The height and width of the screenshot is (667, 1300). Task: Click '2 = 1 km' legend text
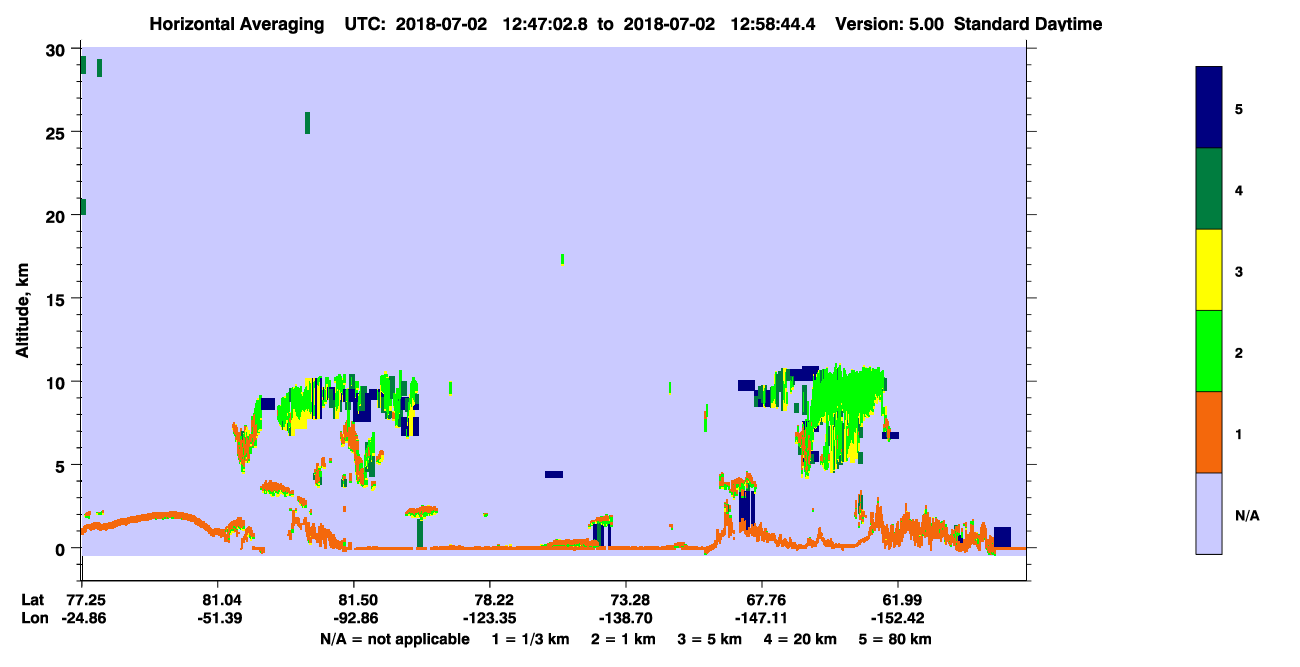click(x=623, y=639)
